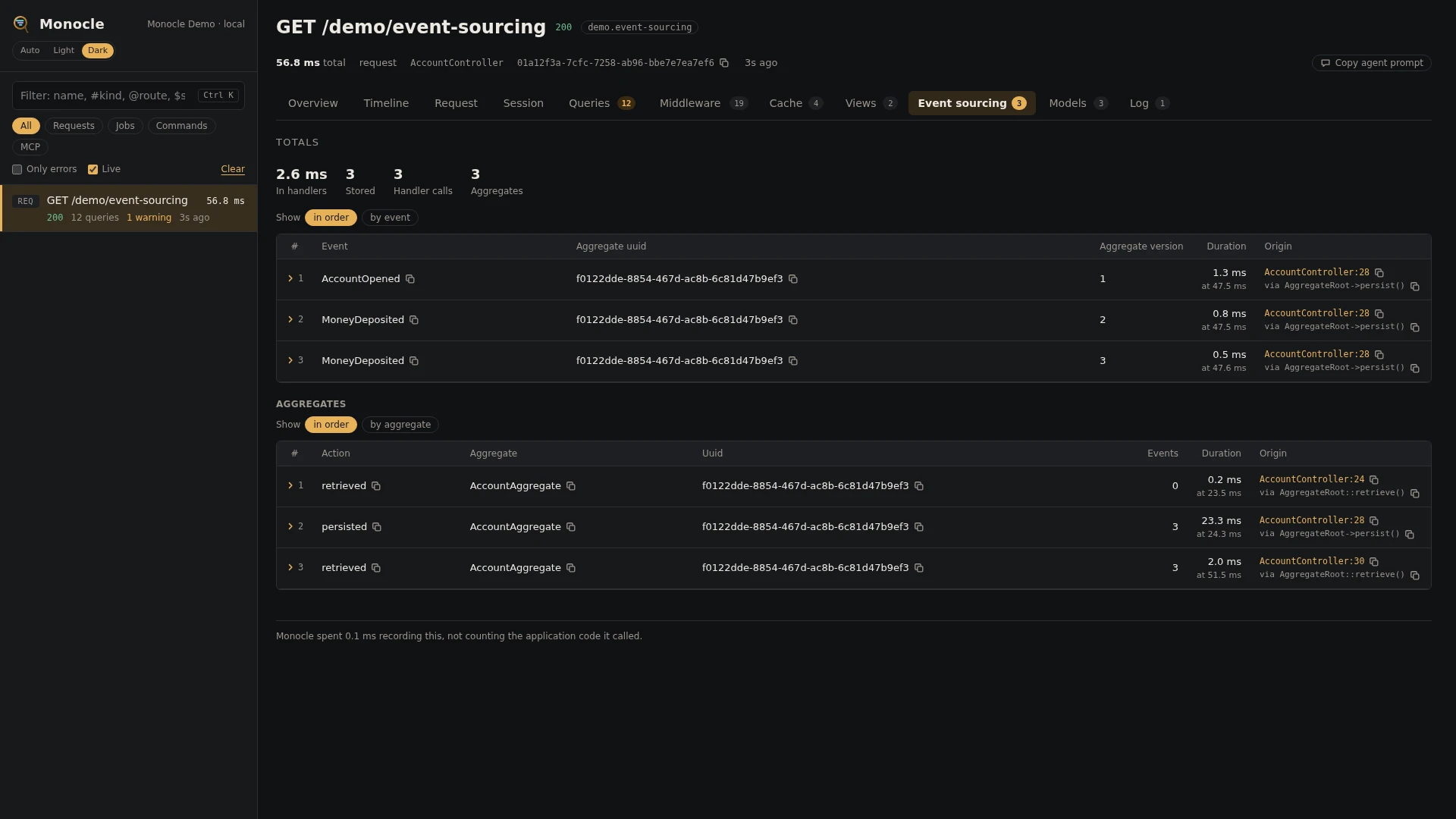This screenshot has height=819, width=1456.
Task: Focus the filter search input
Action: click(x=128, y=96)
